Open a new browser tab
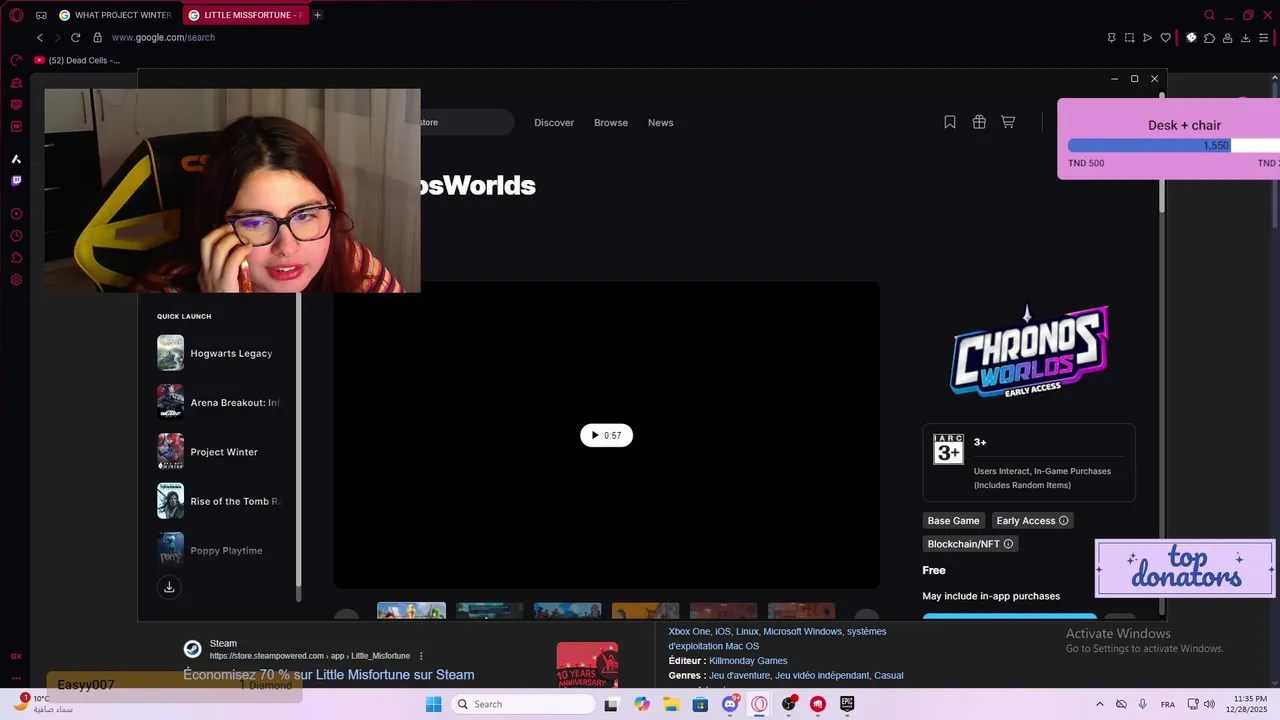The height and width of the screenshot is (720, 1280). coord(317,15)
